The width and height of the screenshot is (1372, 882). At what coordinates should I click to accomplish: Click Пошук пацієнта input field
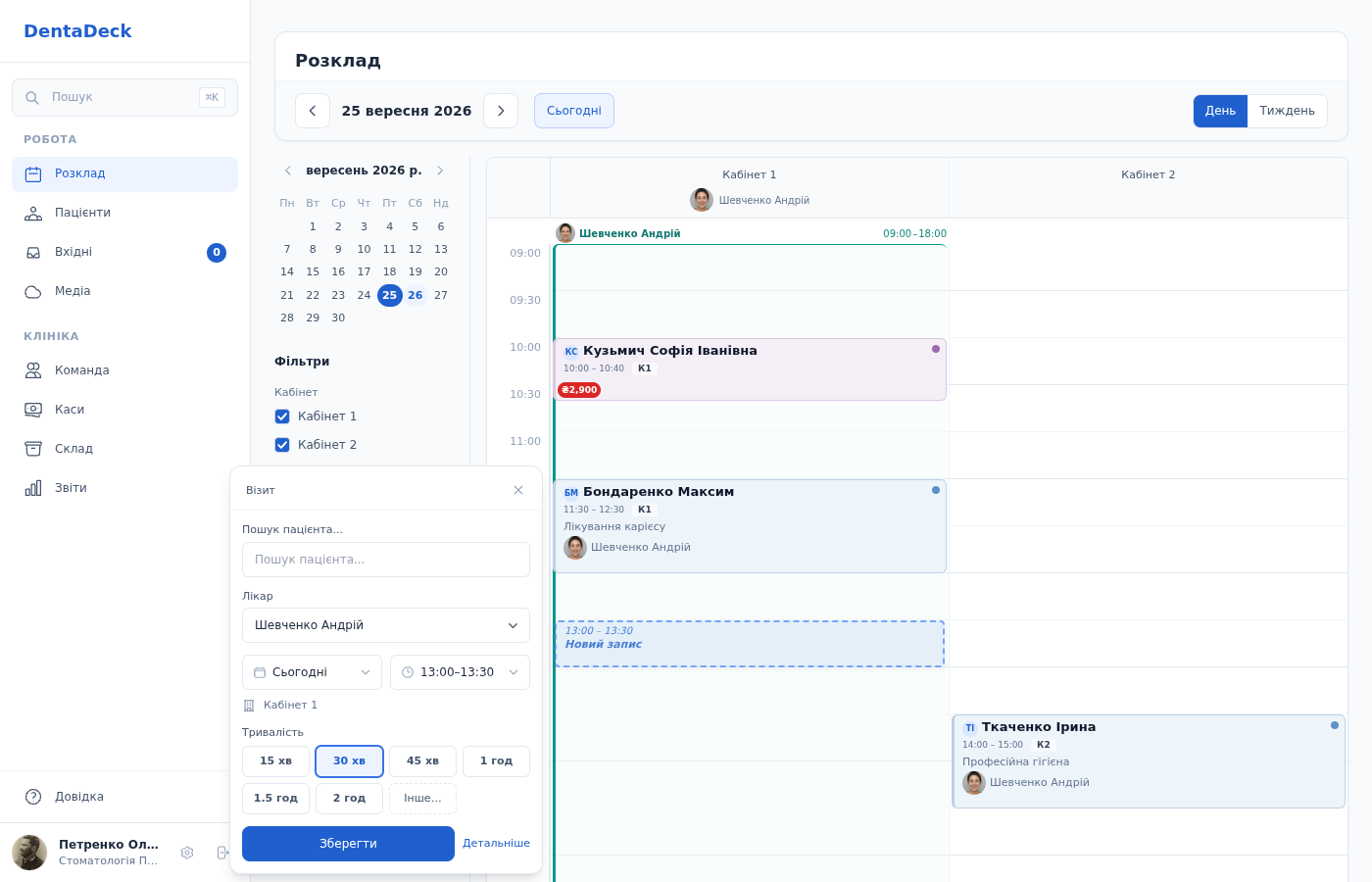point(386,560)
